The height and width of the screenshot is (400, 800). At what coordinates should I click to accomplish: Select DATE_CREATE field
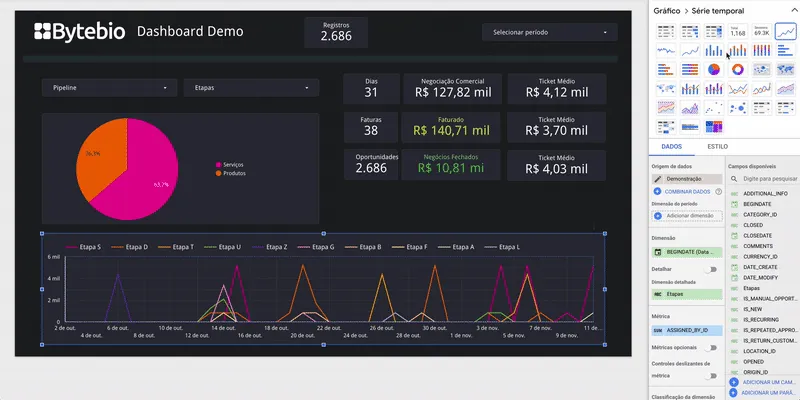tap(761, 267)
